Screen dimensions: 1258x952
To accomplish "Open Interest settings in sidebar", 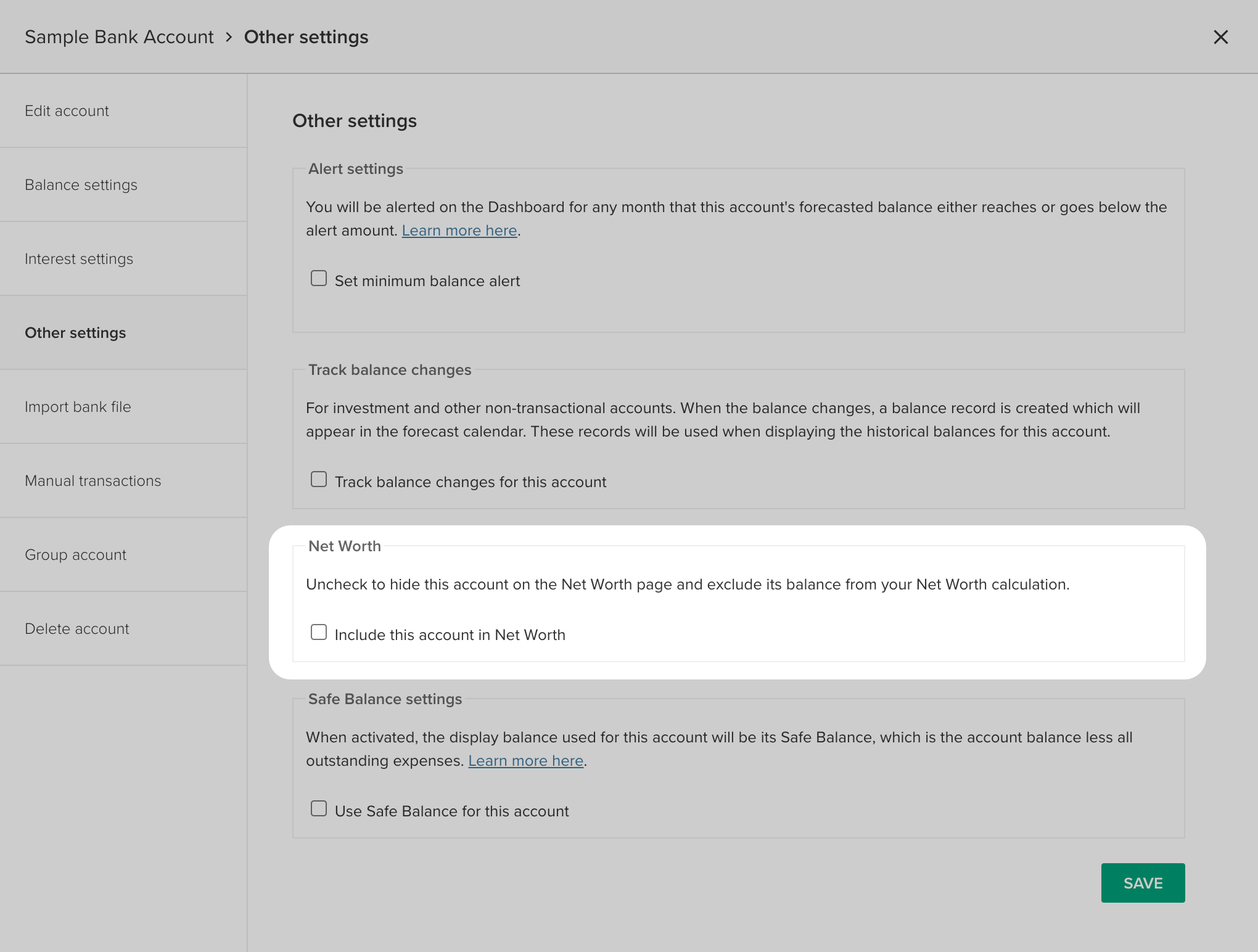I will point(79,259).
